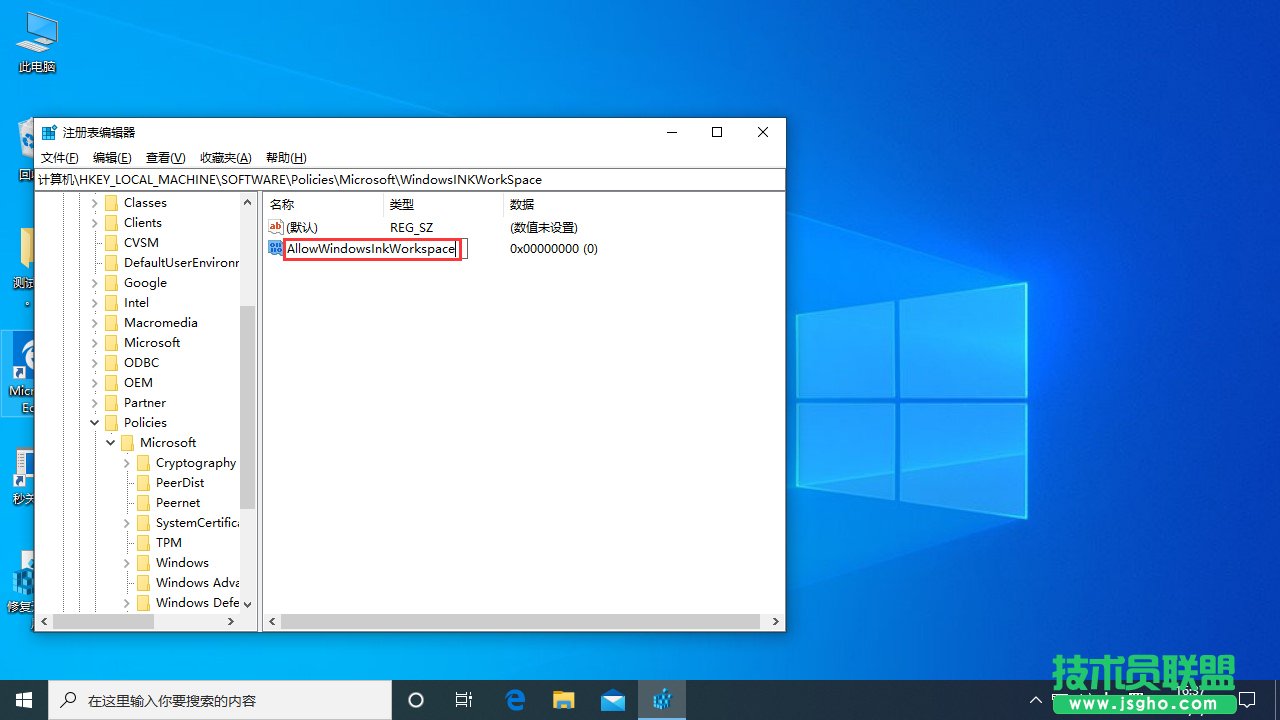Open Task View on the taskbar

click(463, 699)
